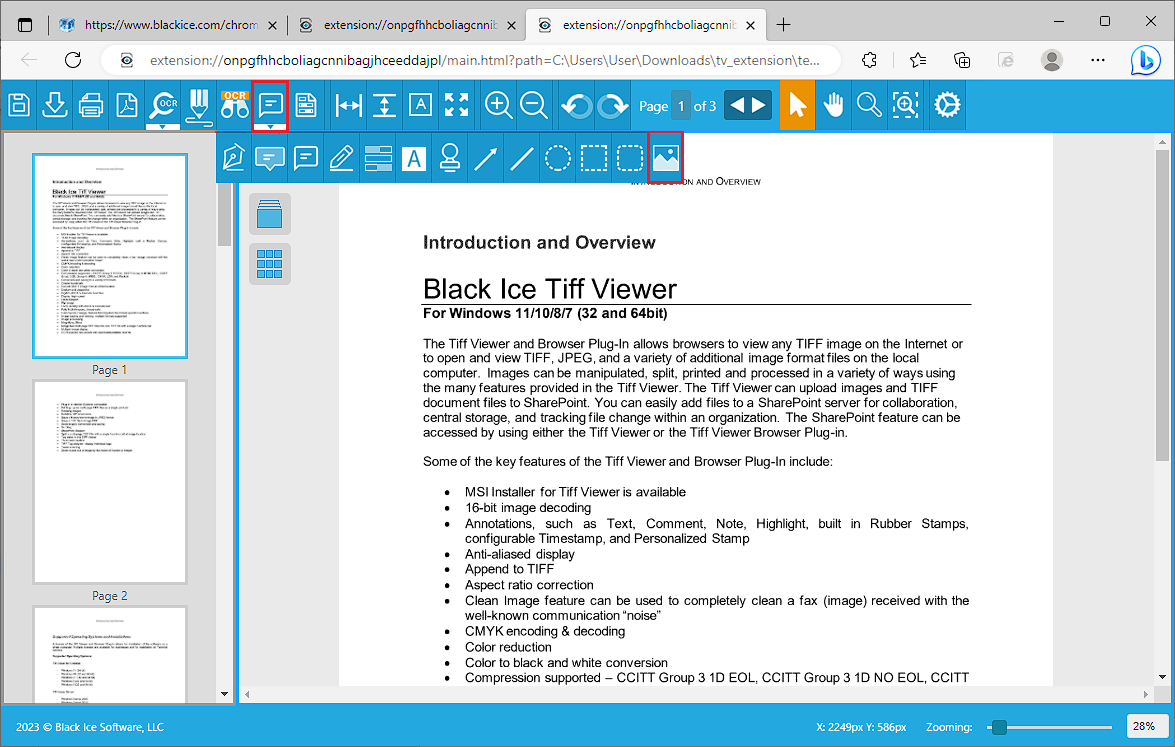The image size is (1175, 747).
Task: Adjust the Zooming slider handle
Action: click(x=999, y=727)
